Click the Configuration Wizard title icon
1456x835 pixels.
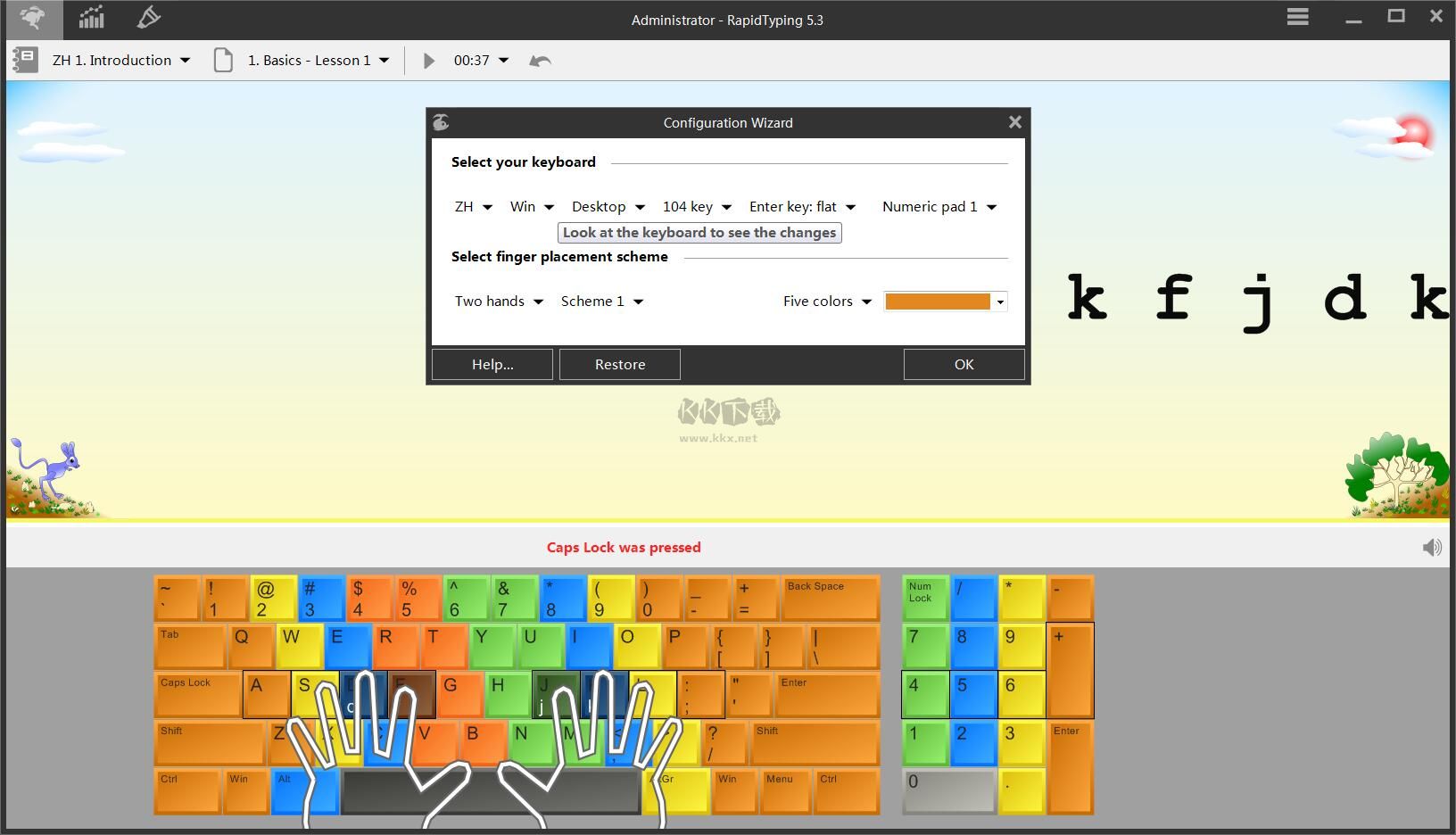[x=441, y=122]
